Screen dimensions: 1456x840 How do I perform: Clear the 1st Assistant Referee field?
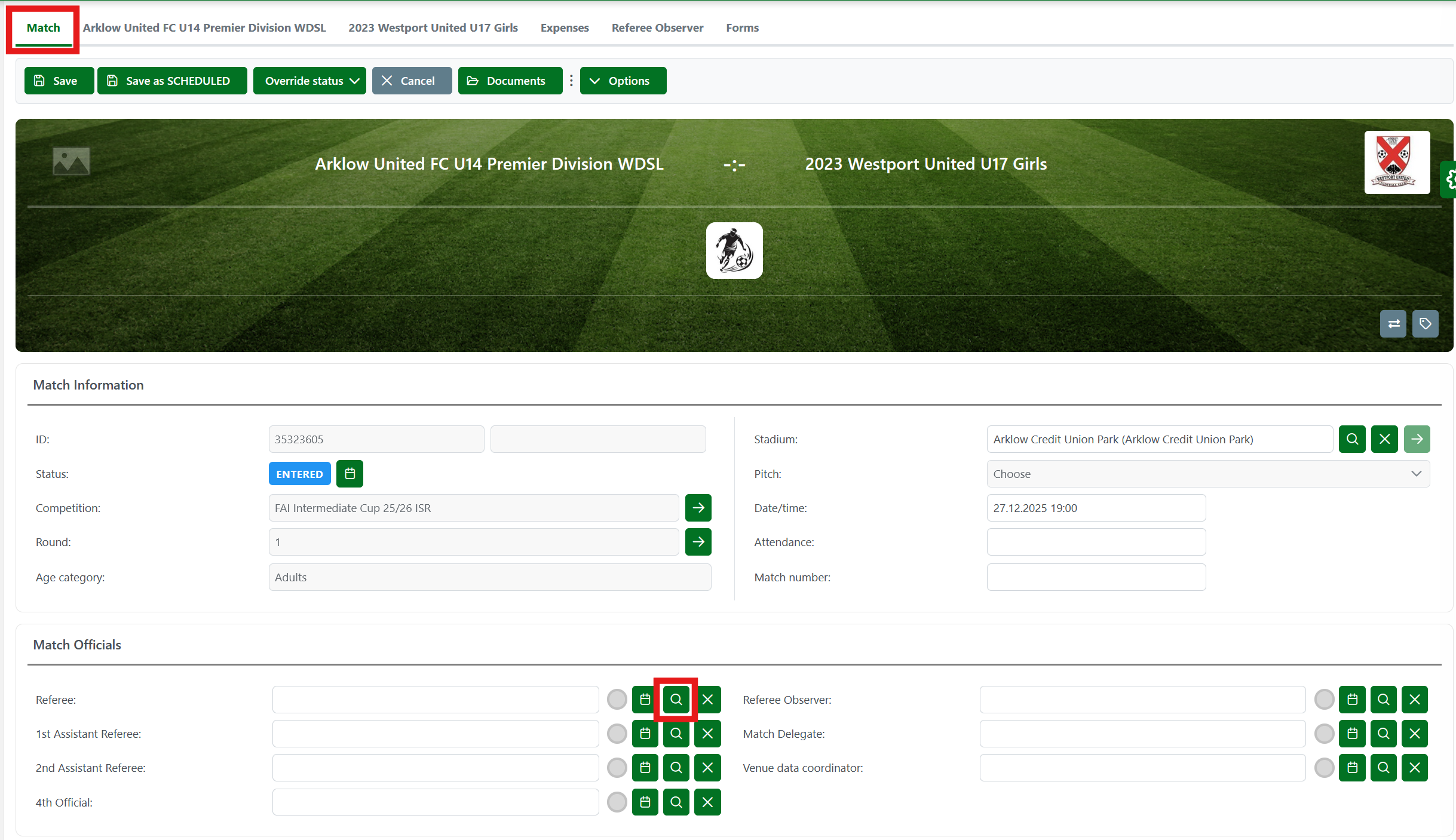[x=707, y=734]
